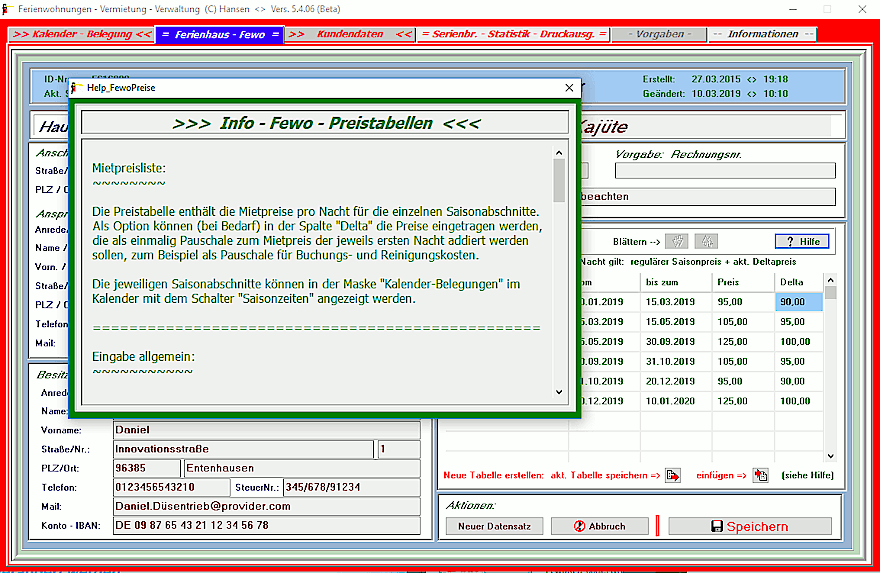Click the Hilfe question mark button

coord(801,242)
